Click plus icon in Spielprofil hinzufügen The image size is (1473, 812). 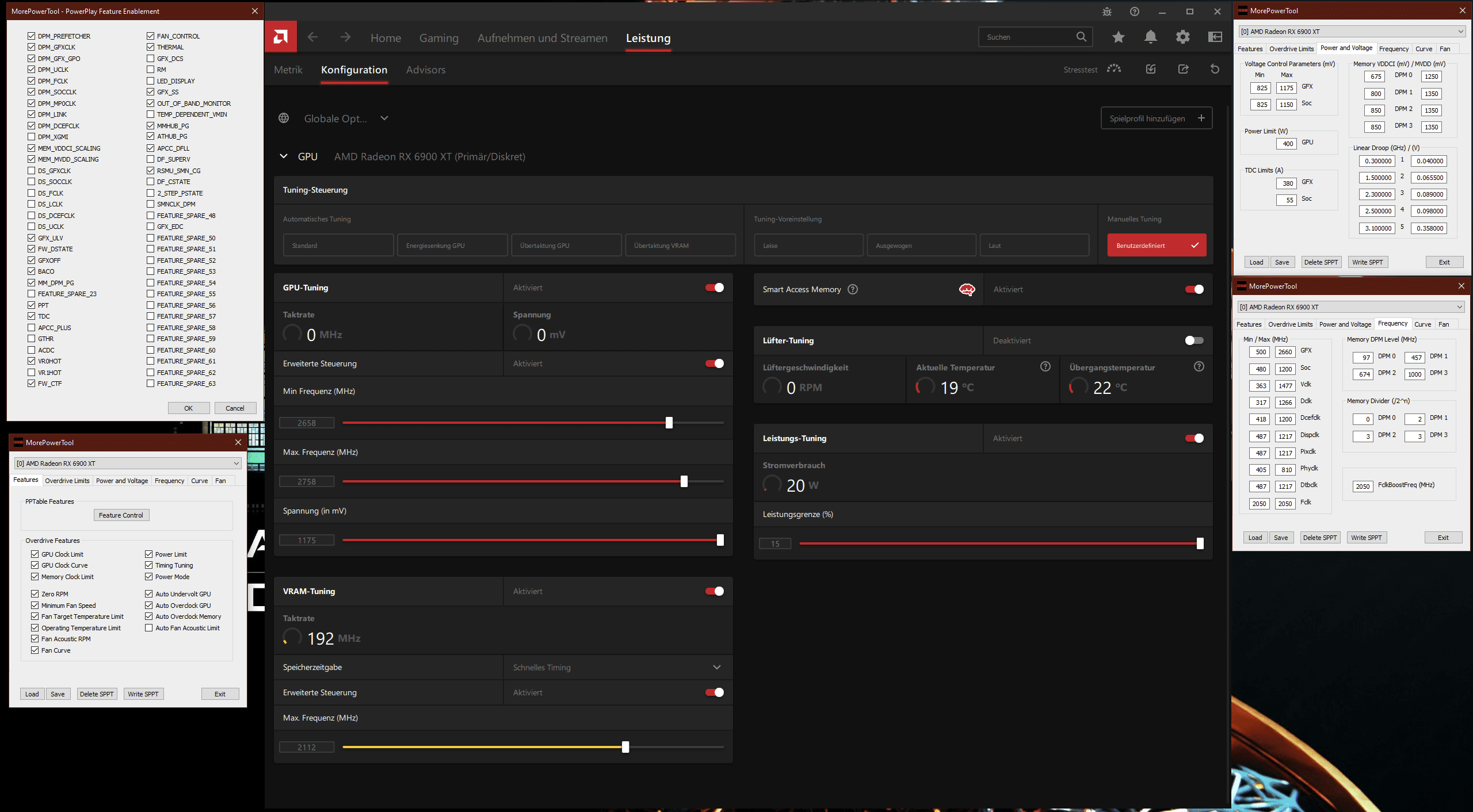[x=1201, y=118]
